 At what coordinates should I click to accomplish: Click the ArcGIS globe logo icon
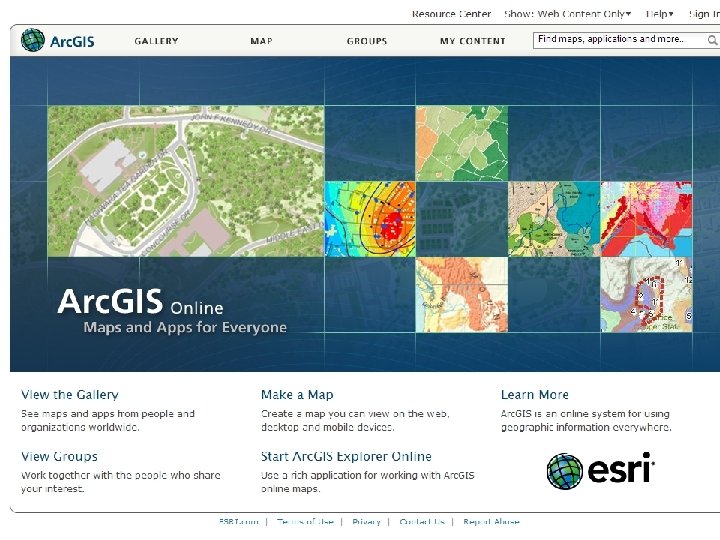point(33,40)
